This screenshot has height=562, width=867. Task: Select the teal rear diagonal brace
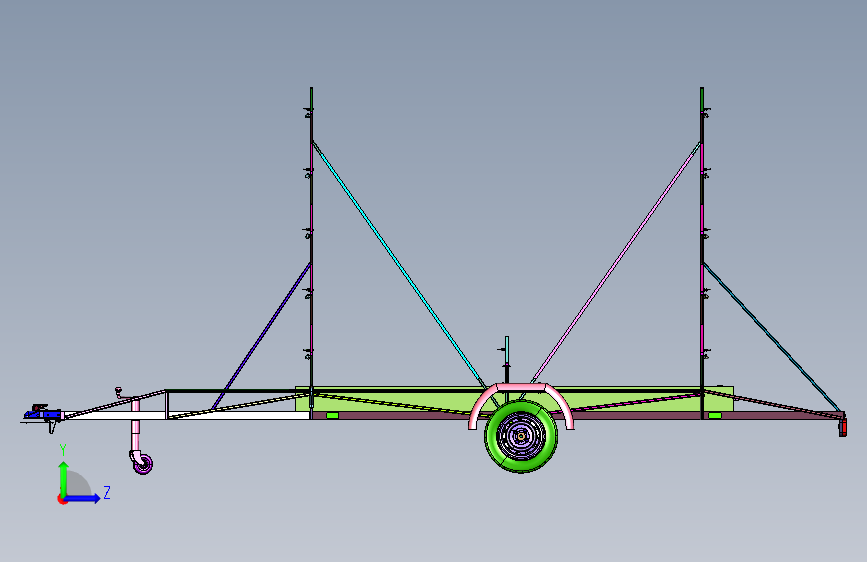pos(772,337)
